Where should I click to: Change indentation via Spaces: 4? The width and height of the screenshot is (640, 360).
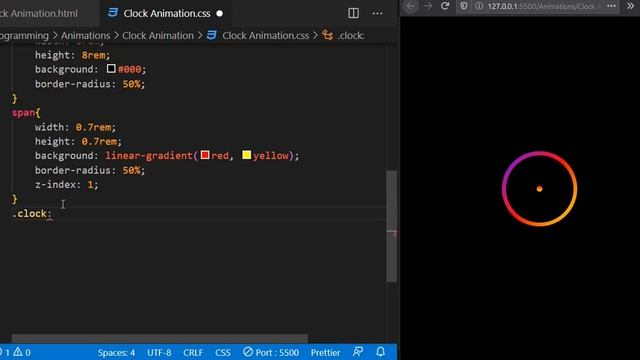pyautogui.click(x=116, y=352)
